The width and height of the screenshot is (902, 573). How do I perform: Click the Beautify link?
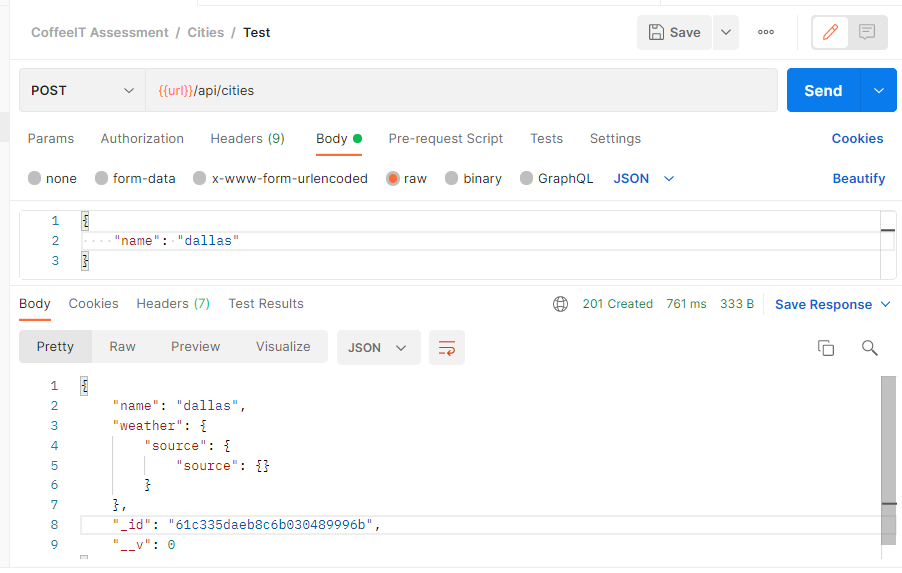click(x=858, y=178)
